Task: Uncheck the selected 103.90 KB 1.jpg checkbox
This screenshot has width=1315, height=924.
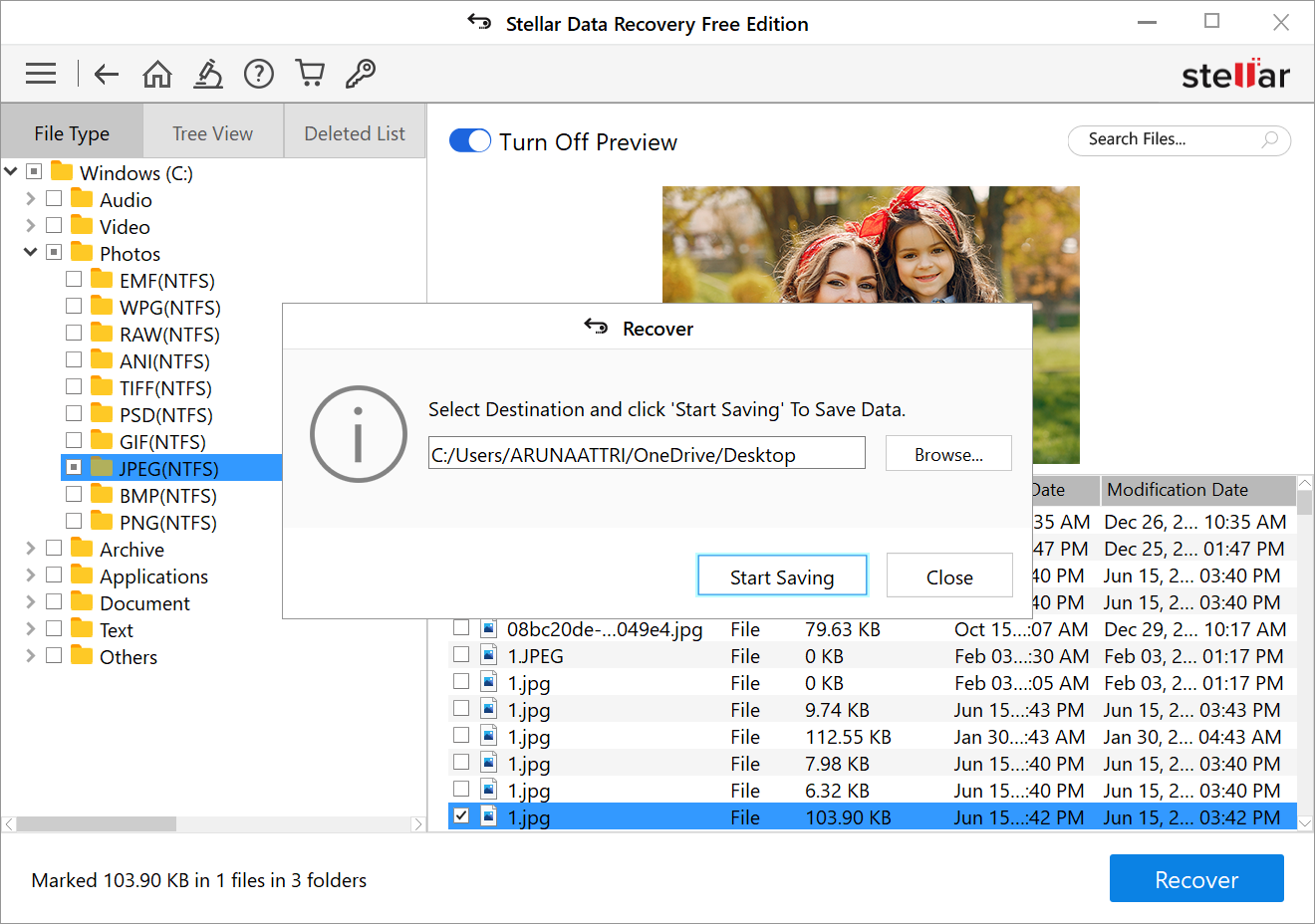Action: (x=461, y=816)
